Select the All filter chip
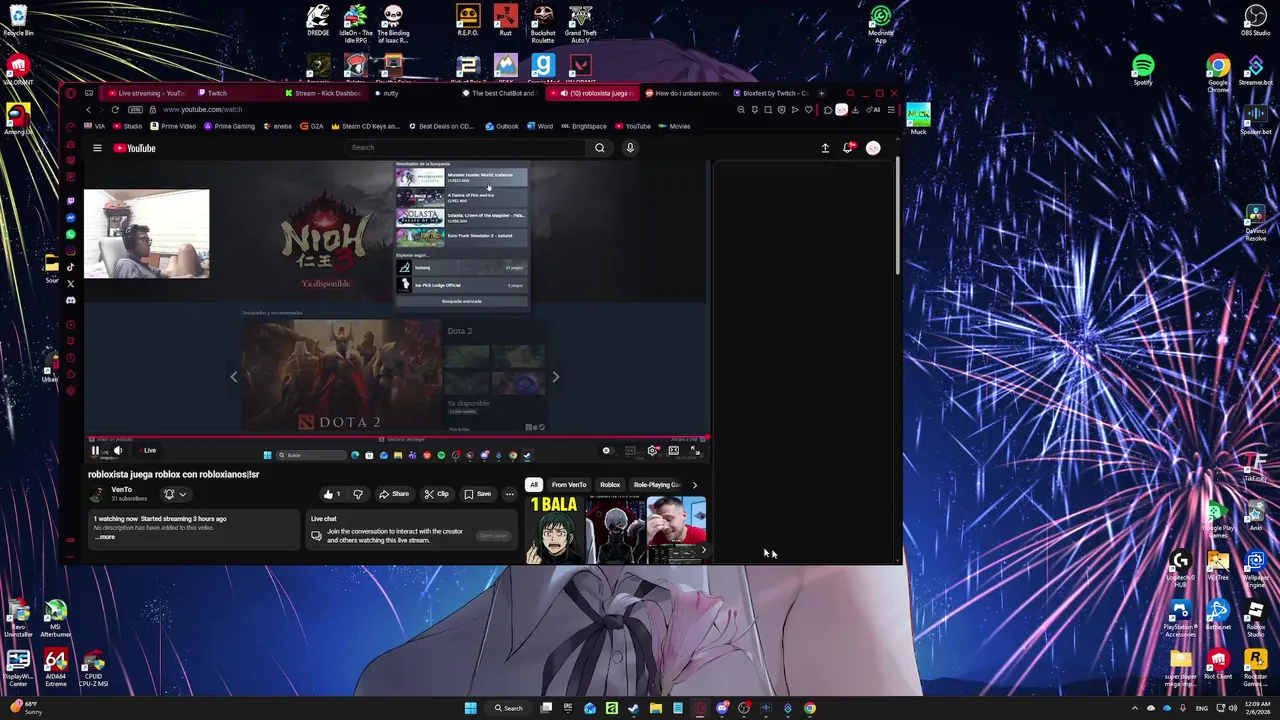Screen dimensions: 1280x720 pos(534,485)
